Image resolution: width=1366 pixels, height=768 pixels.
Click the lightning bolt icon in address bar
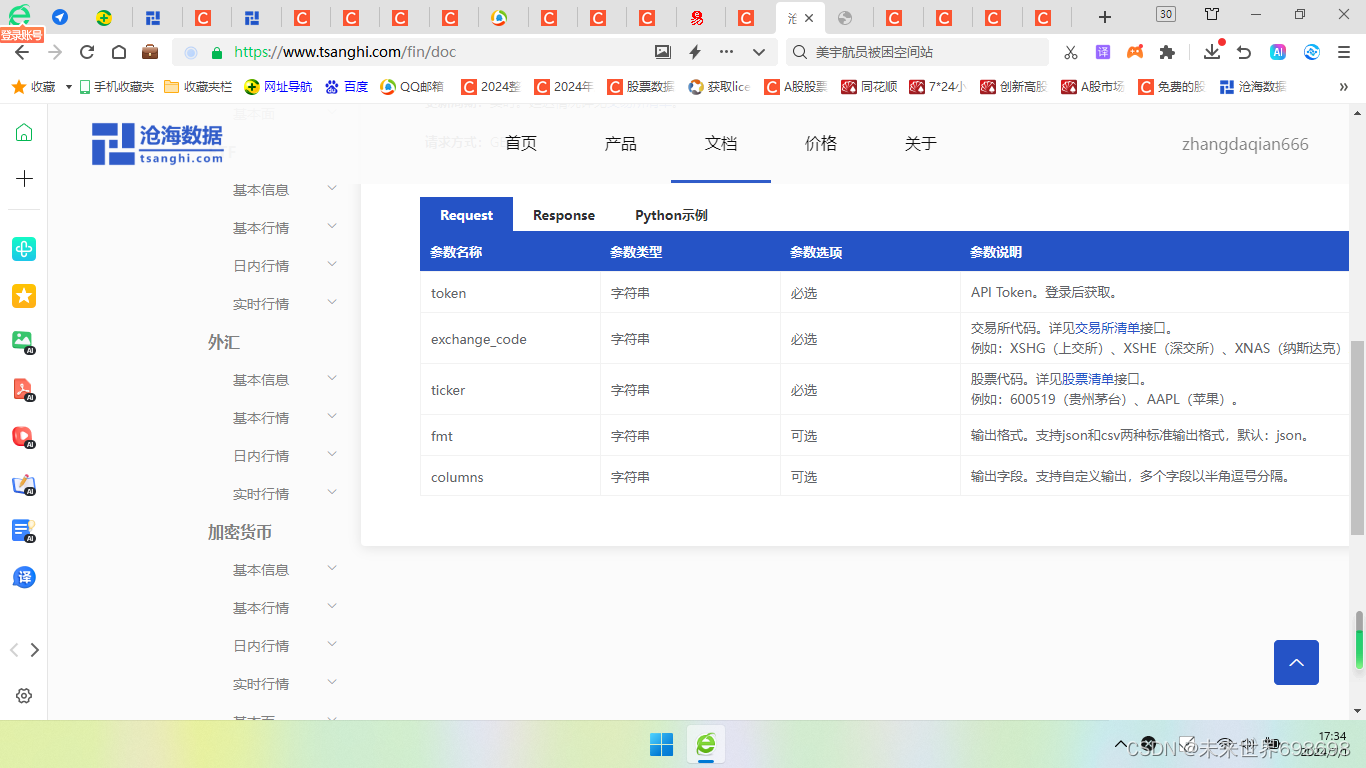click(695, 52)
